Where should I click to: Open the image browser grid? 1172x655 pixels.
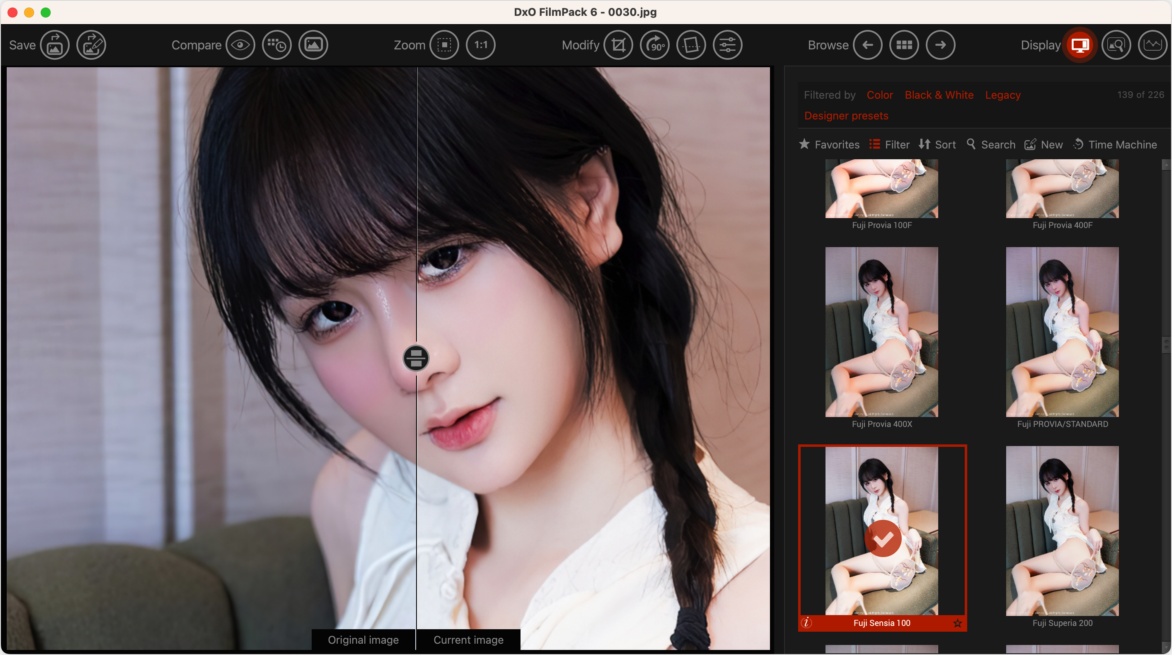tap(904, 45)
